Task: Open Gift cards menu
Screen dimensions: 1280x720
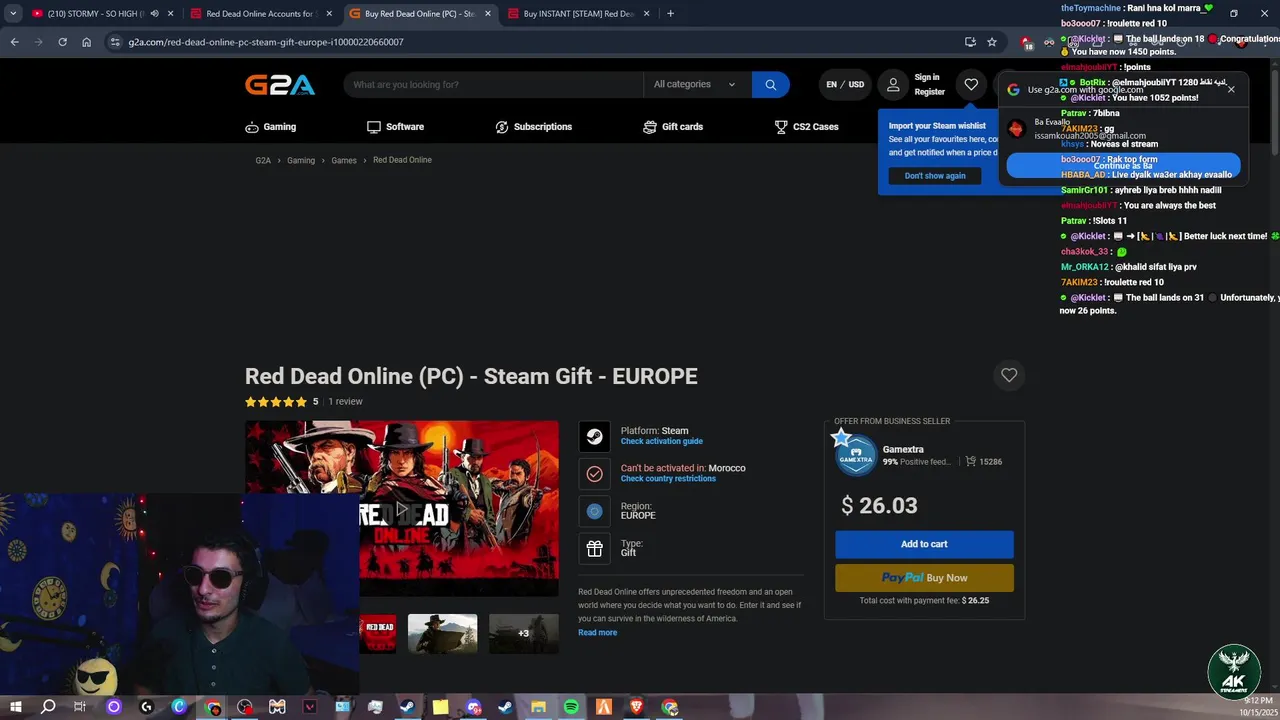Action: (x=673, y=127)
